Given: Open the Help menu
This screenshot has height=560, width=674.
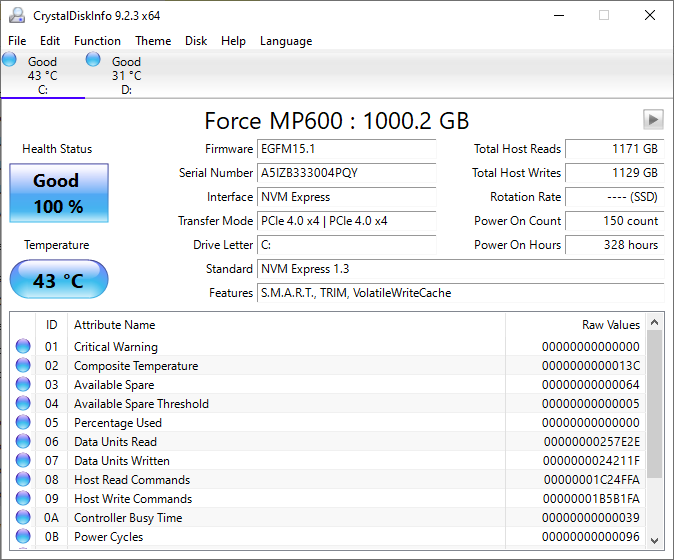Looking at the screenshot, I should point(233,41).
